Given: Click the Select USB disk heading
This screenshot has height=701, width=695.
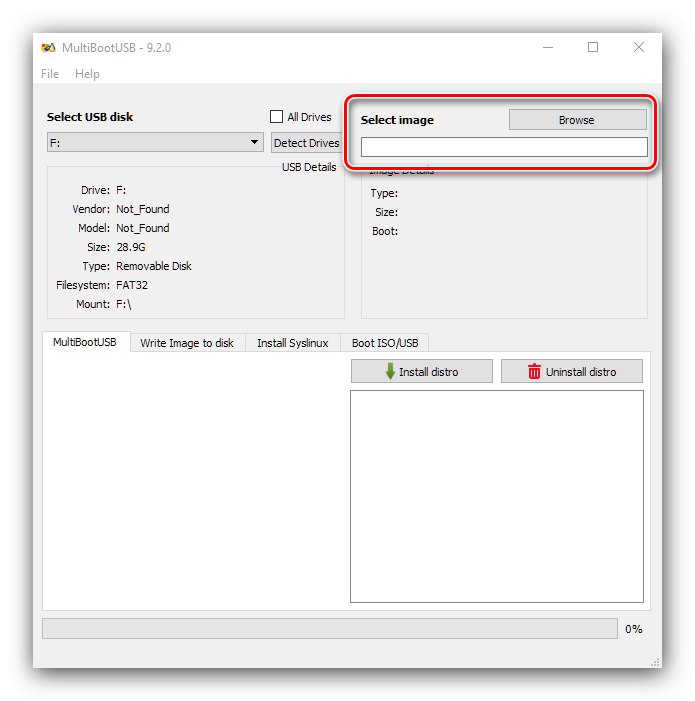Looking at the screenshot, I should point(90,117).
